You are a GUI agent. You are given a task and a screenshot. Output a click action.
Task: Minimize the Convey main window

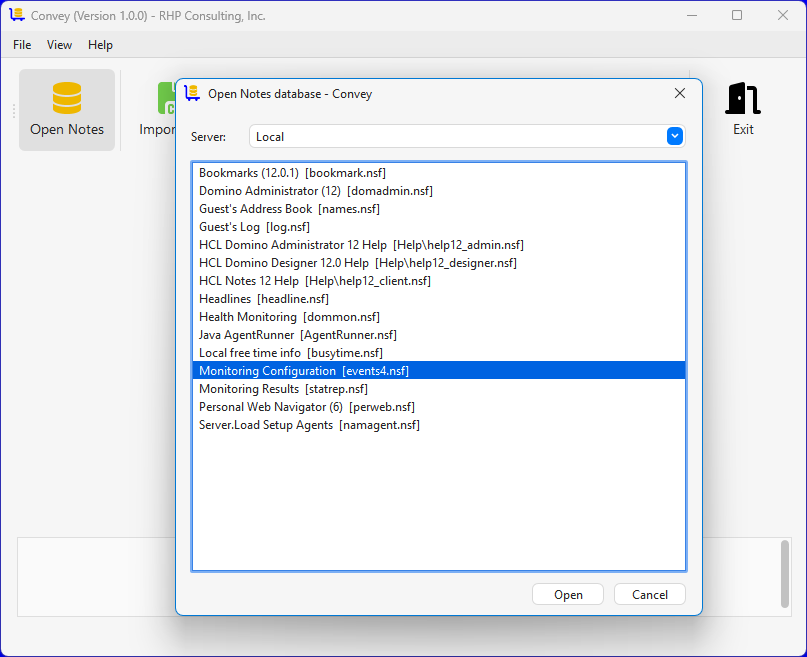(x=692, y=15)
